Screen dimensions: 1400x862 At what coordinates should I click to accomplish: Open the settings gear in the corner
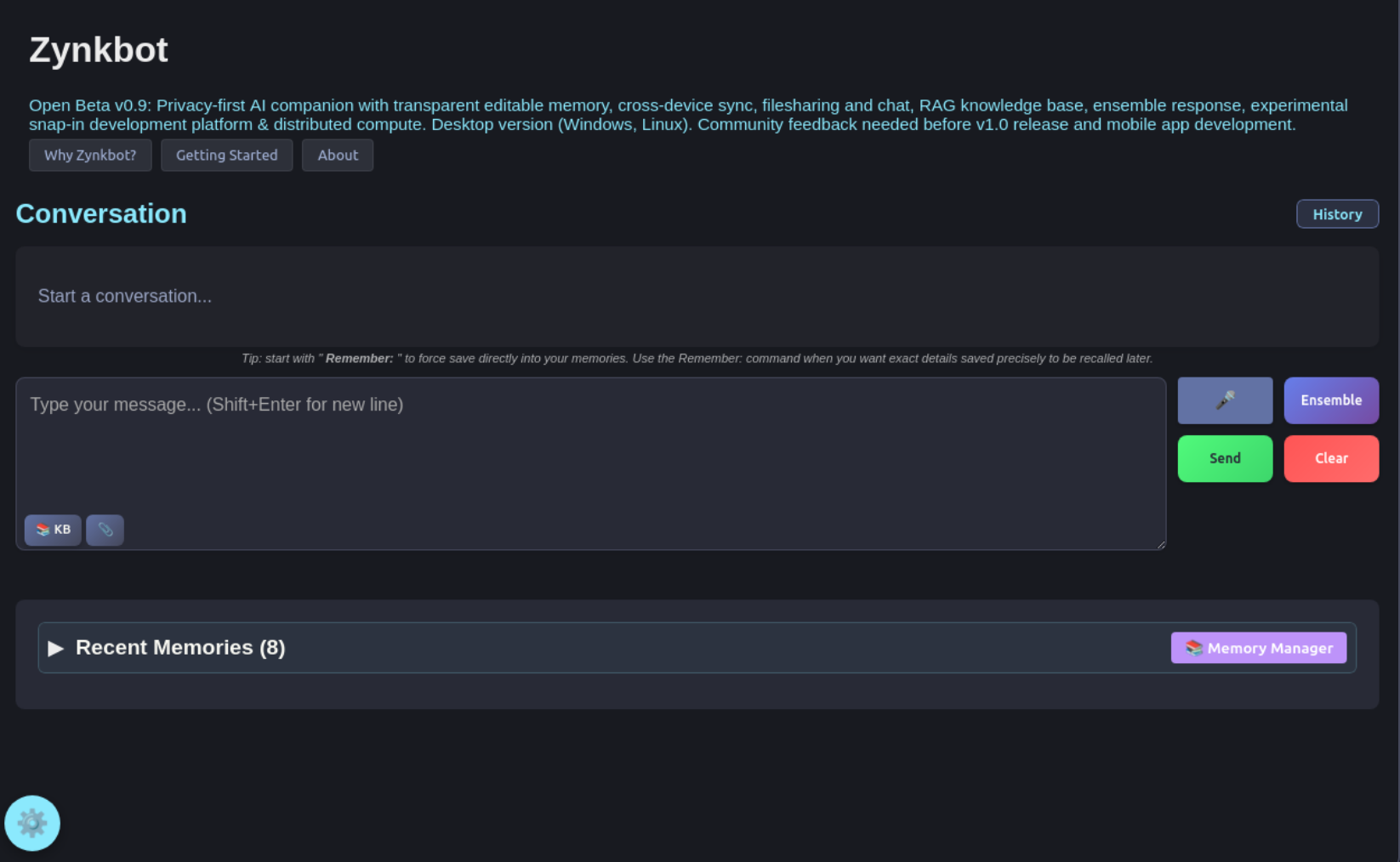[x=32, y=823]
